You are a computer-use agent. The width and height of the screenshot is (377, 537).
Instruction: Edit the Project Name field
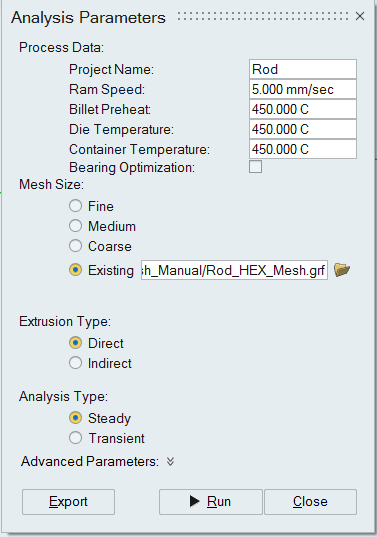click(303, 69)
